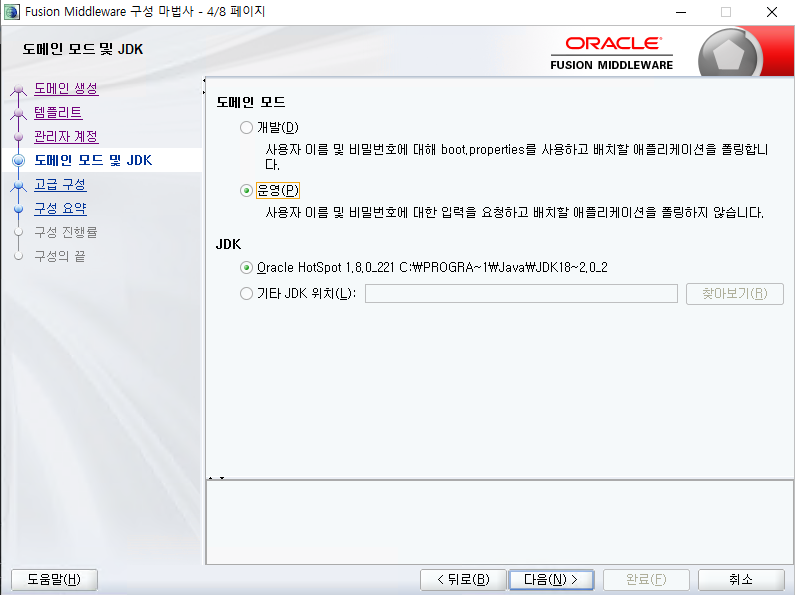Click the JDK section heading
This screenshot has height=595, width=795.
(229, 244)
